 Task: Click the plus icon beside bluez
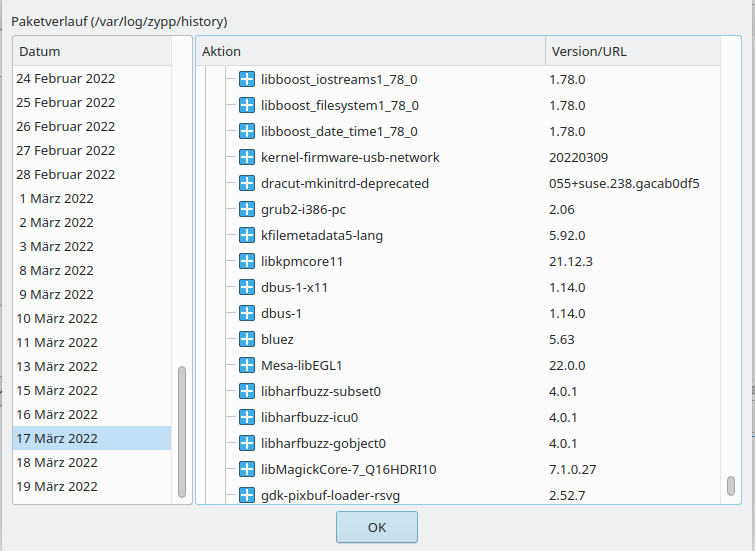pyautogui.click(x=247, y=339)
